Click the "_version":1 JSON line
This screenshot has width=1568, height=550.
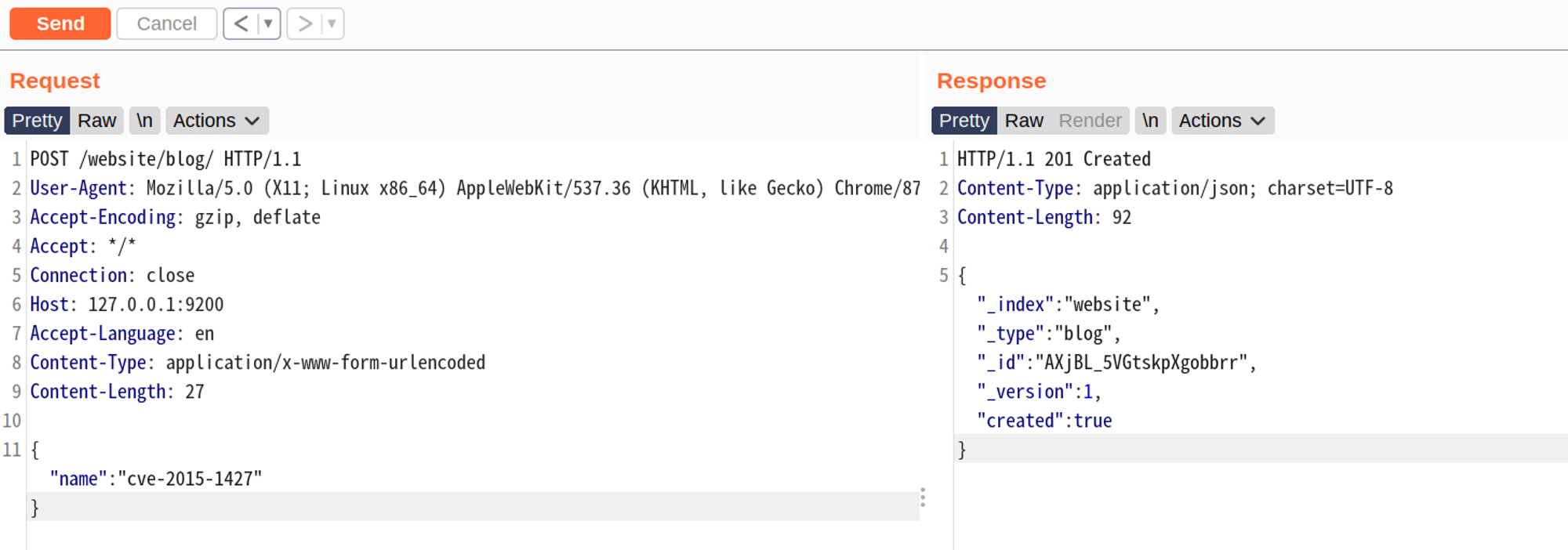coord(1039,391)
